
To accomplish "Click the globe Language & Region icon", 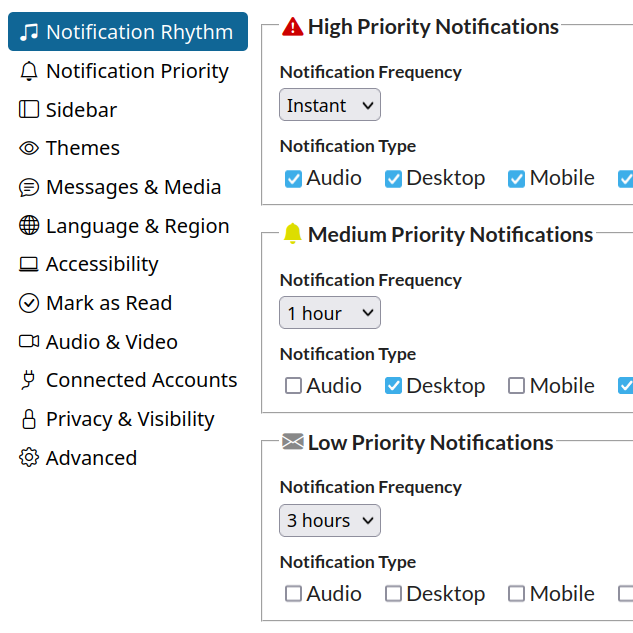I will pyautogui.click(x=29, y=226).
